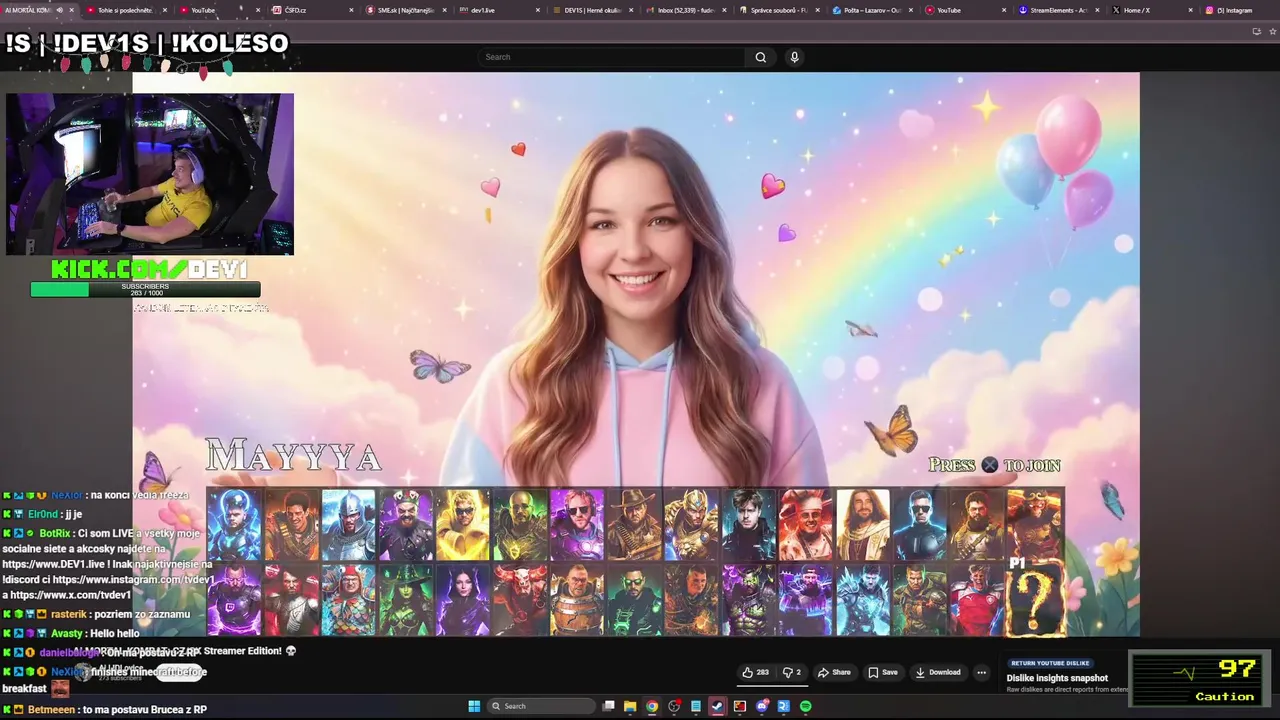Image resolution: width=1280 pixels, height=720 pixels.
Task: Click the Press X to join prompt
Action: pyautogui.click(x=994, y=465)
